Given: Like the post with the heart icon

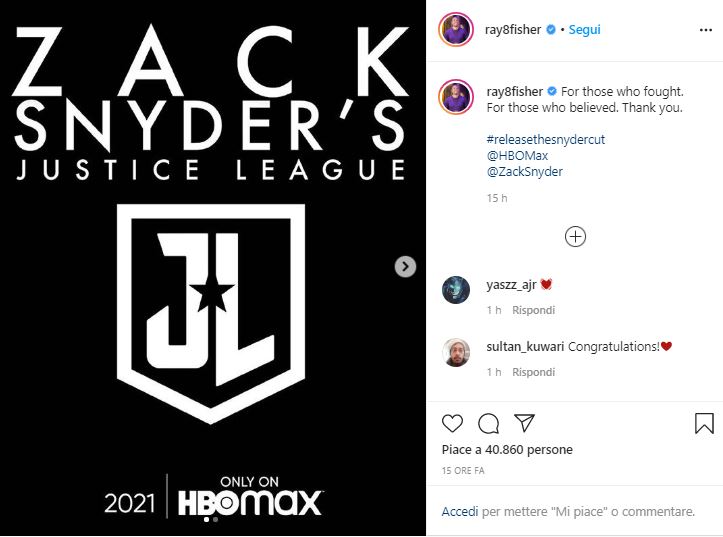Looking at the screenshot, I should pos(452,423).
